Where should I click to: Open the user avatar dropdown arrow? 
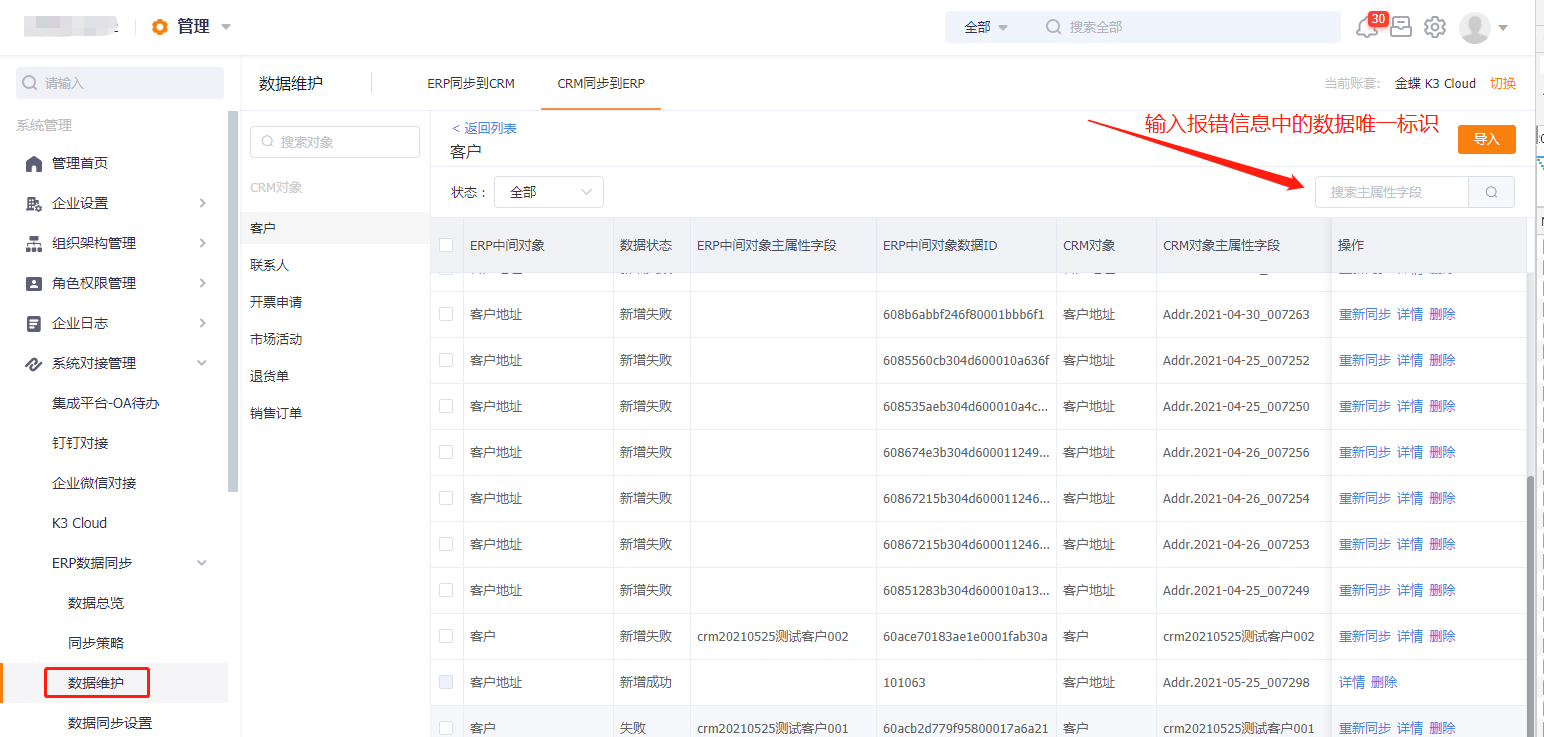[x=1503, y=28]
